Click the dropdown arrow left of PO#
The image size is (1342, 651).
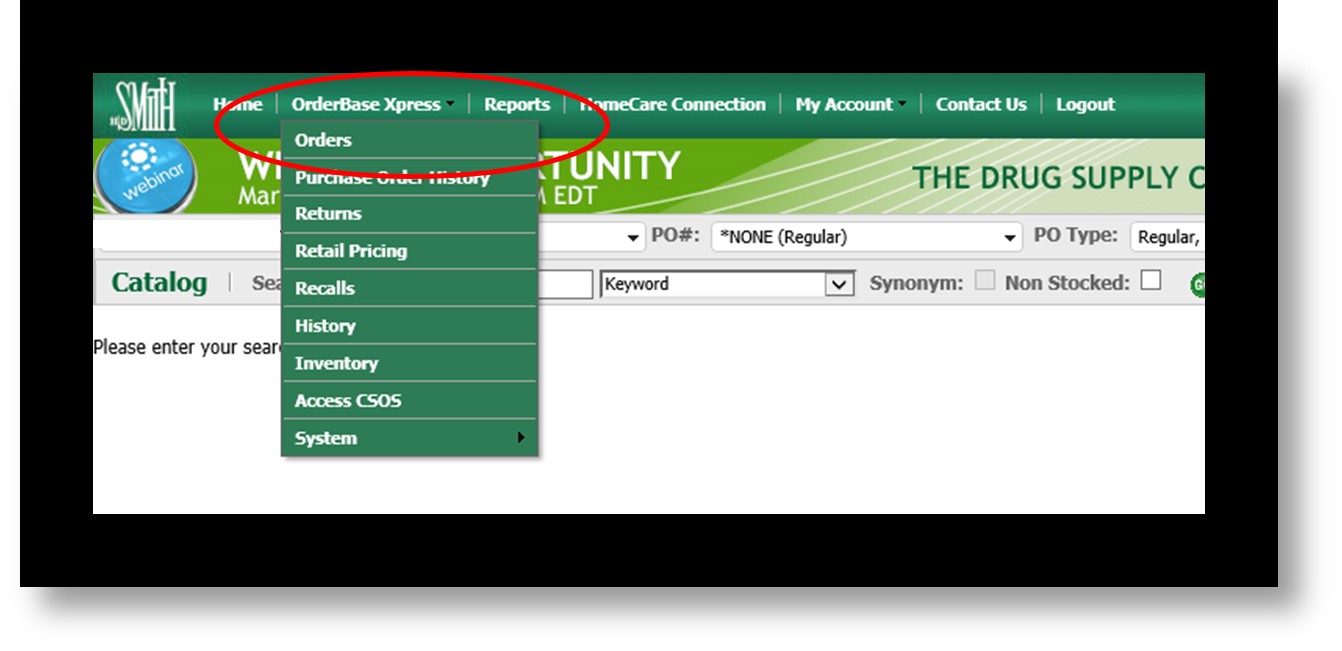(632, 238)
